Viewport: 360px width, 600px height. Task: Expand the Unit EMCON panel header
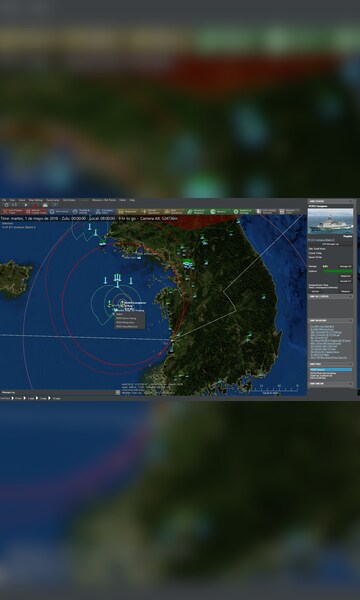331,383
